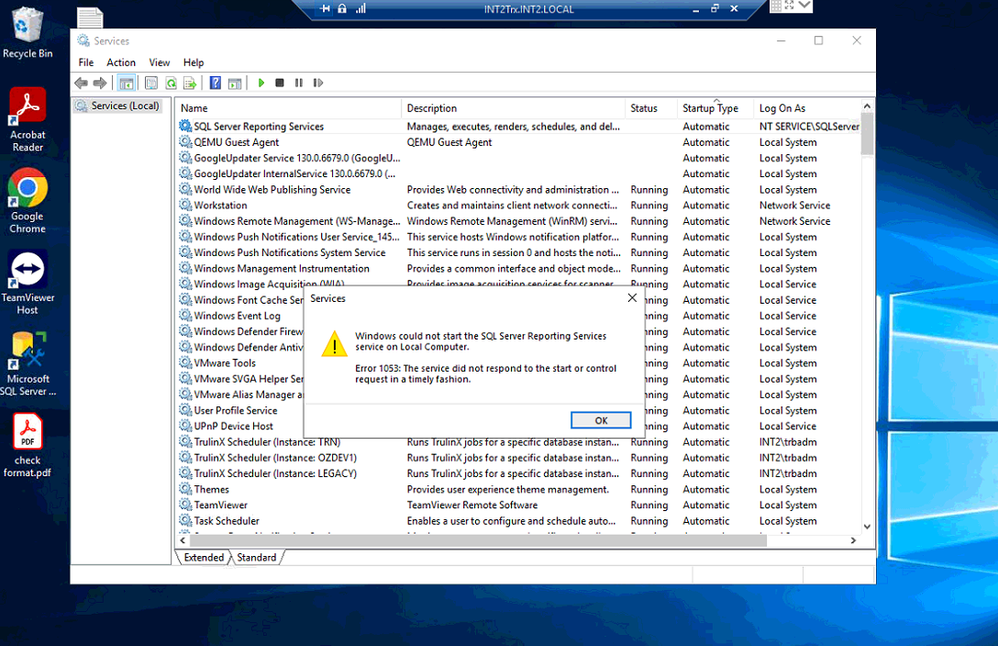This screenshot has height=646, width=998.
Task: Click the fullscreen expand icon at top right
Action: click(x=789, y=6)
